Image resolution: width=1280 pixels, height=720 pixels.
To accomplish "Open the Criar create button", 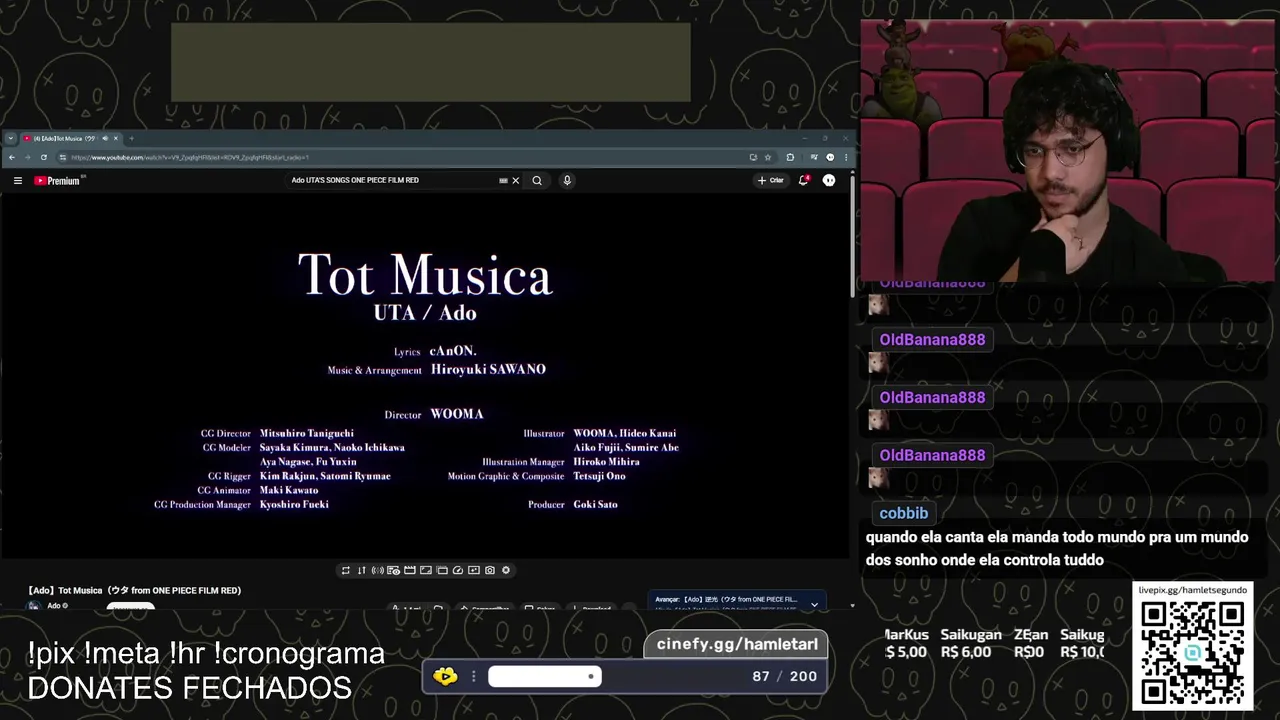I will coord(771,181).
